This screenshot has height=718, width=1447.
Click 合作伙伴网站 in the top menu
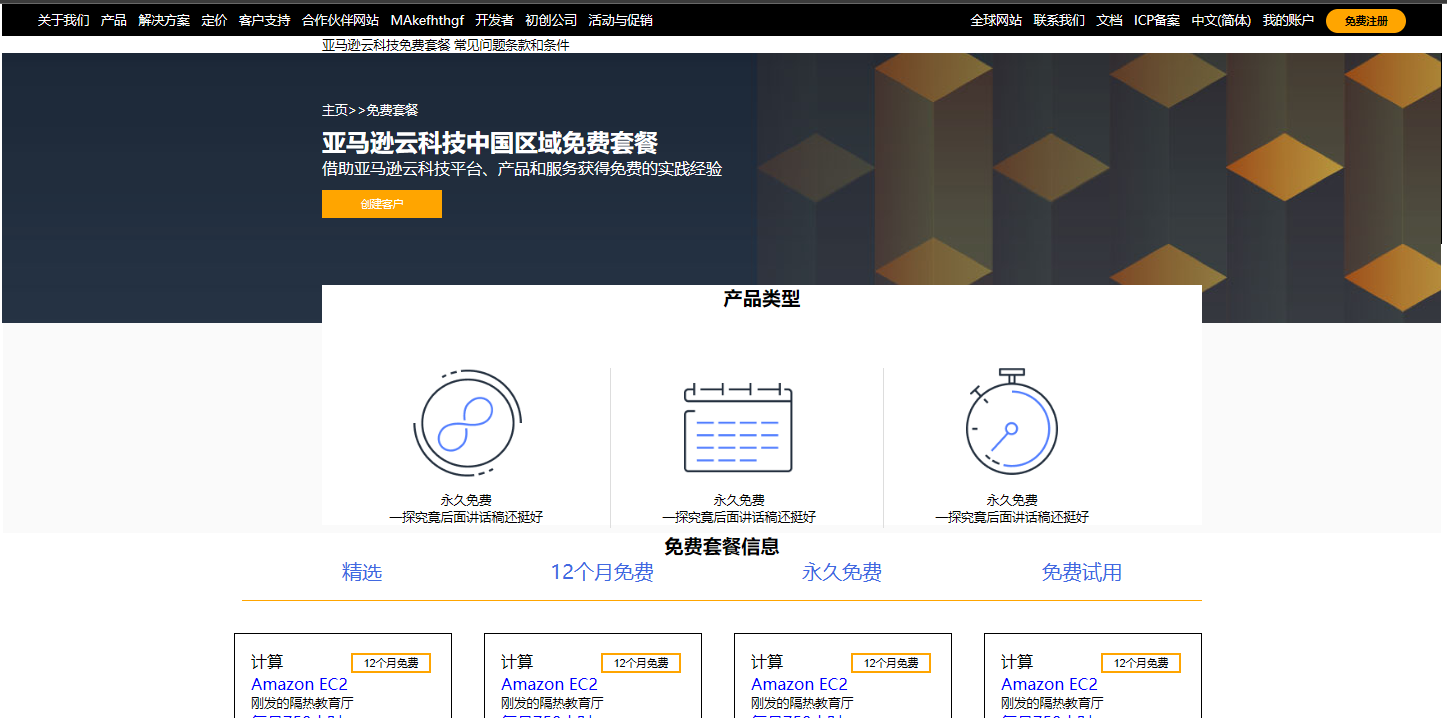340,20
